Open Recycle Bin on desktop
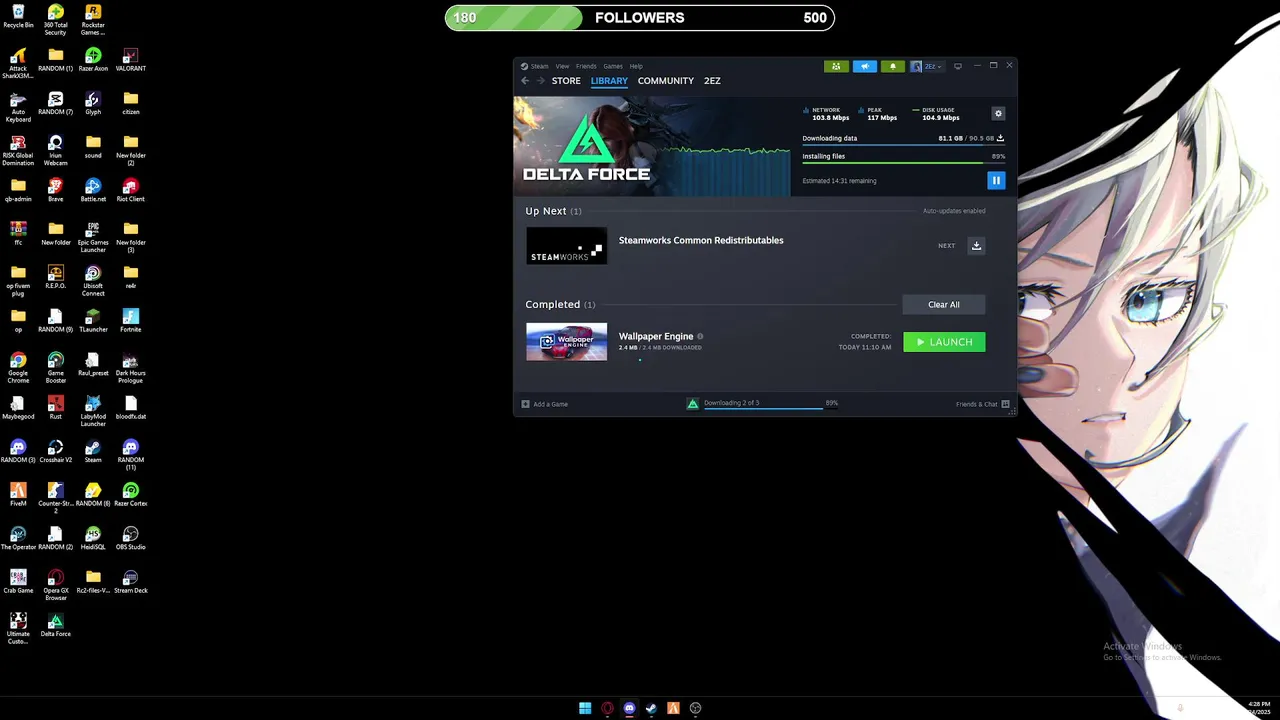The image size is (1280, 720). click(x=18, y=16)
